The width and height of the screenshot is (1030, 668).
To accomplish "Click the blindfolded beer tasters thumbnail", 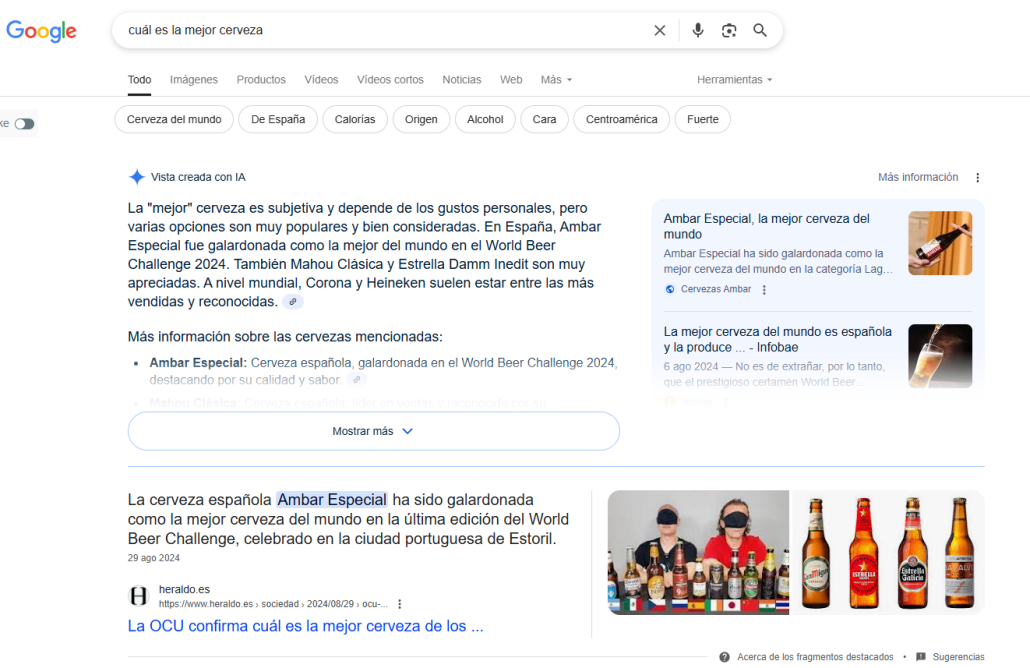I will (697, 552).
